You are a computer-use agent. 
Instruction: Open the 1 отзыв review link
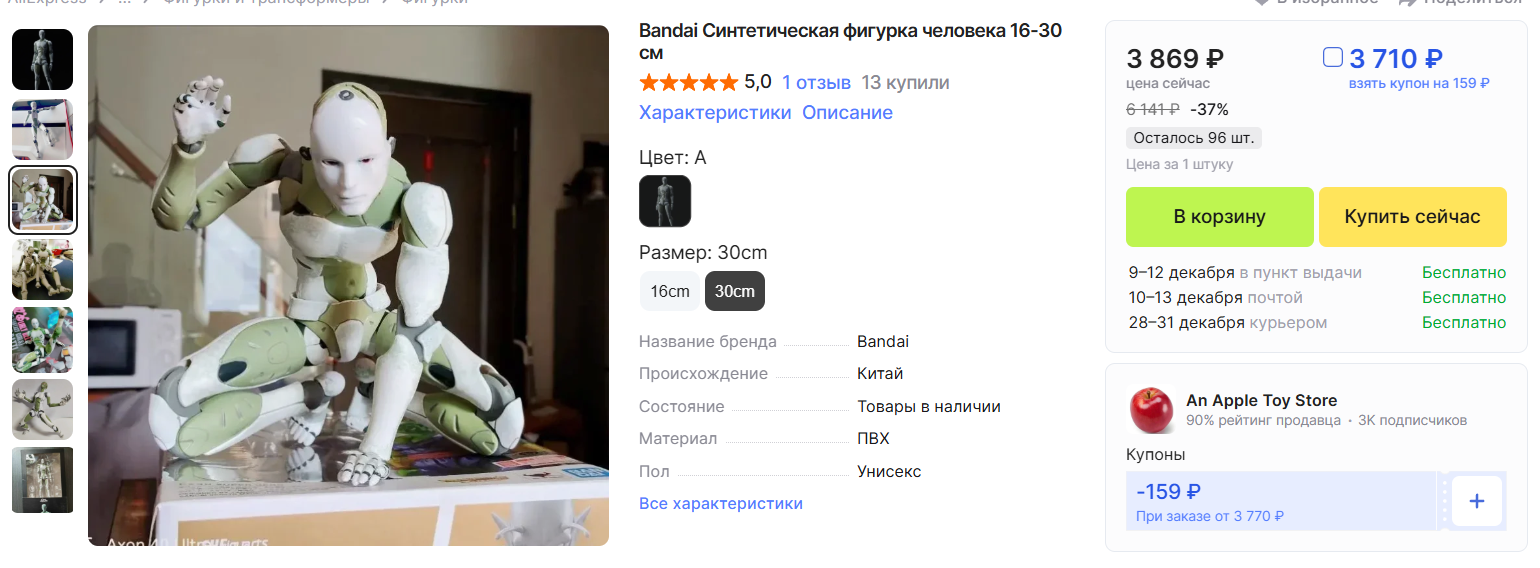pyautogui.click(x=816, y=82)
